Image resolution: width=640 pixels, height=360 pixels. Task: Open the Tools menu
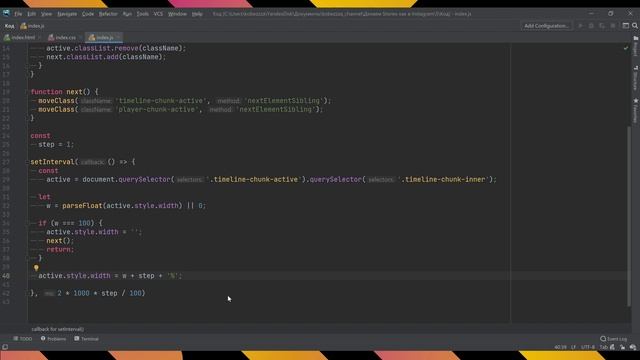[x=142, y=14]
